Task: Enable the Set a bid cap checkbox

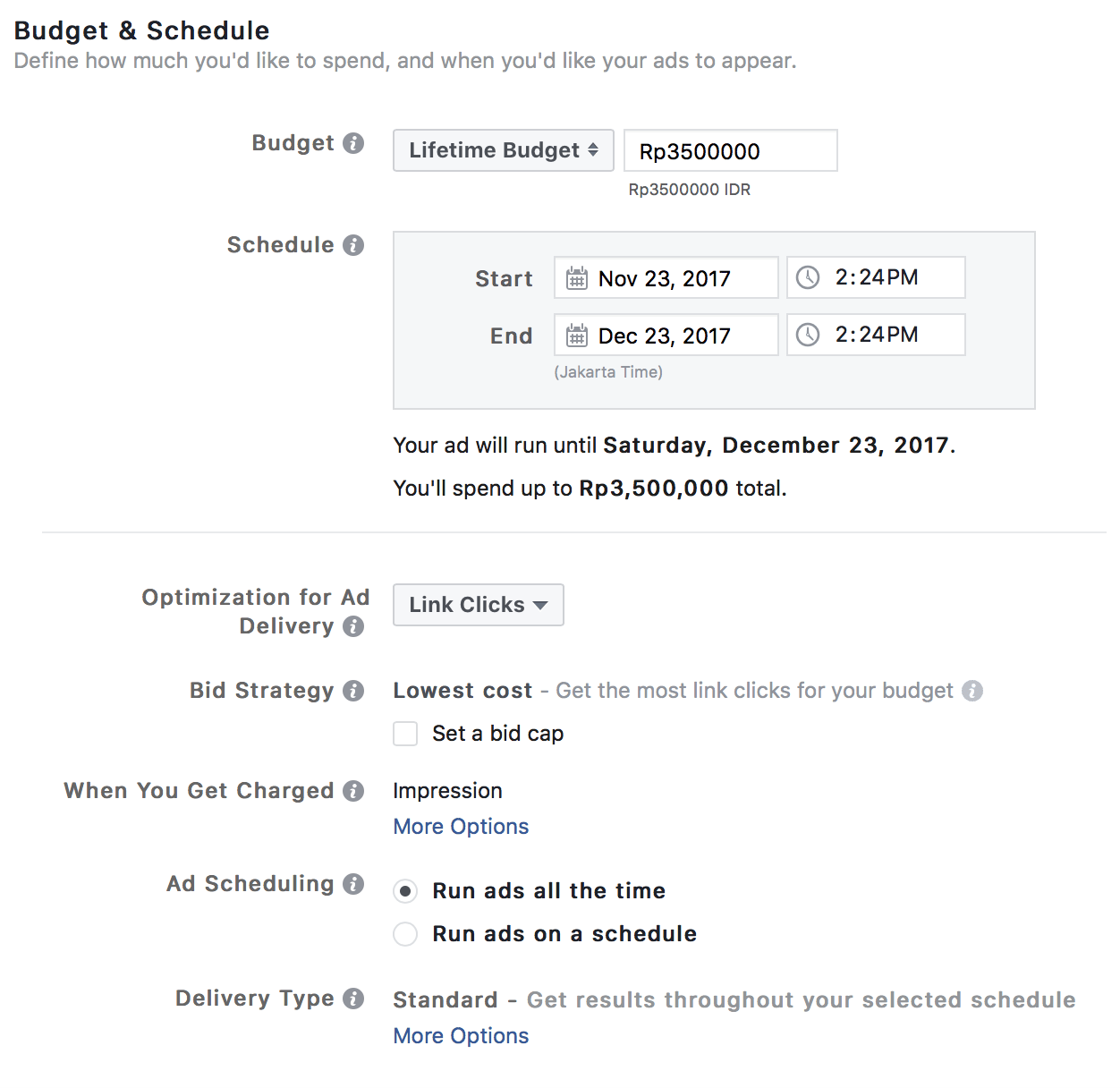Action: pyautogui.click(x=405, y=734)
